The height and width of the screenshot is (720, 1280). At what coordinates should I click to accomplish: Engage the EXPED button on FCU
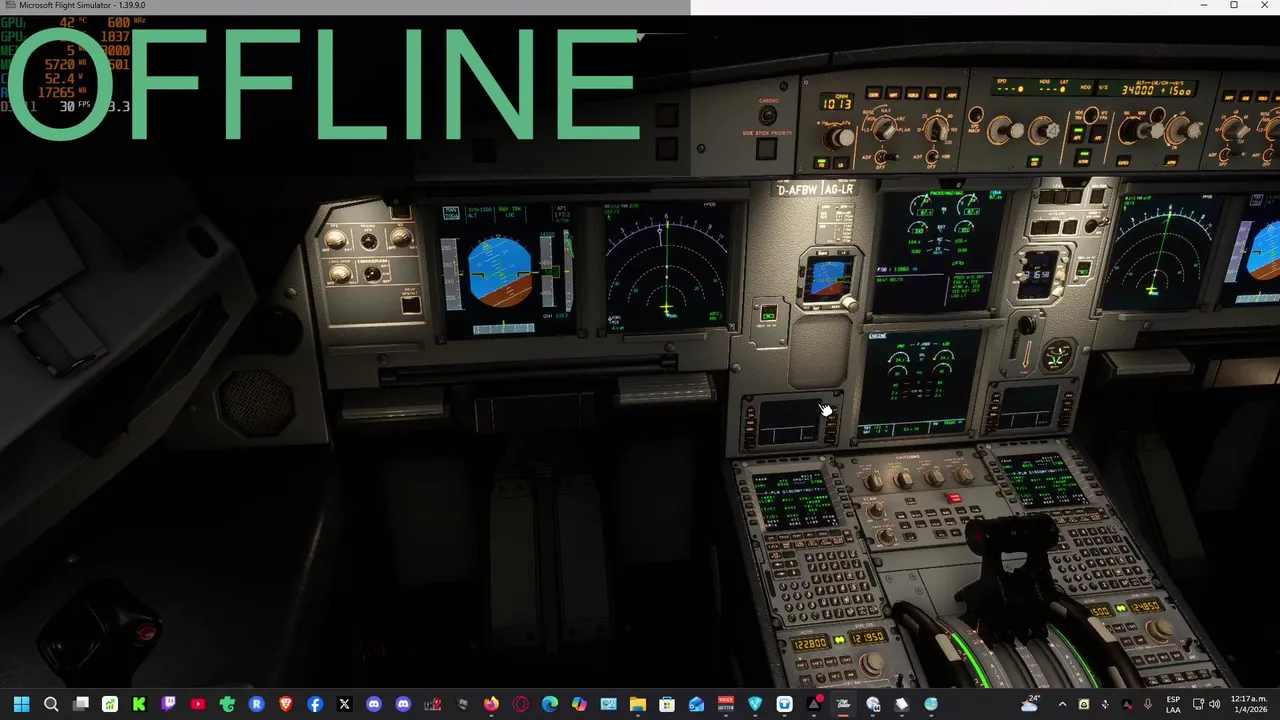coord(1123,161)
